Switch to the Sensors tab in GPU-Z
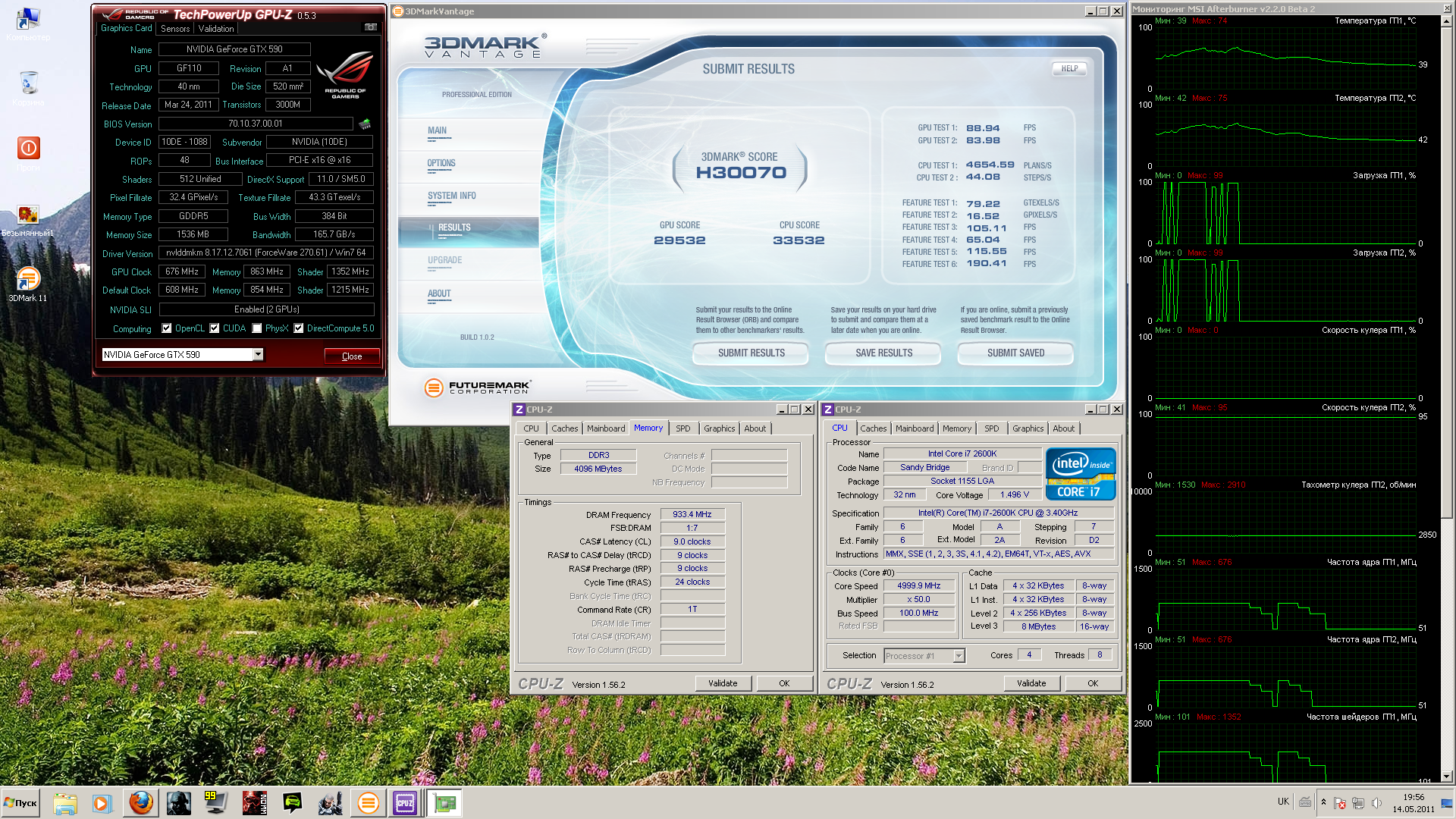The width and height of the screenshot is (1456, 819). pyautogui.click(x=175, y=29)
